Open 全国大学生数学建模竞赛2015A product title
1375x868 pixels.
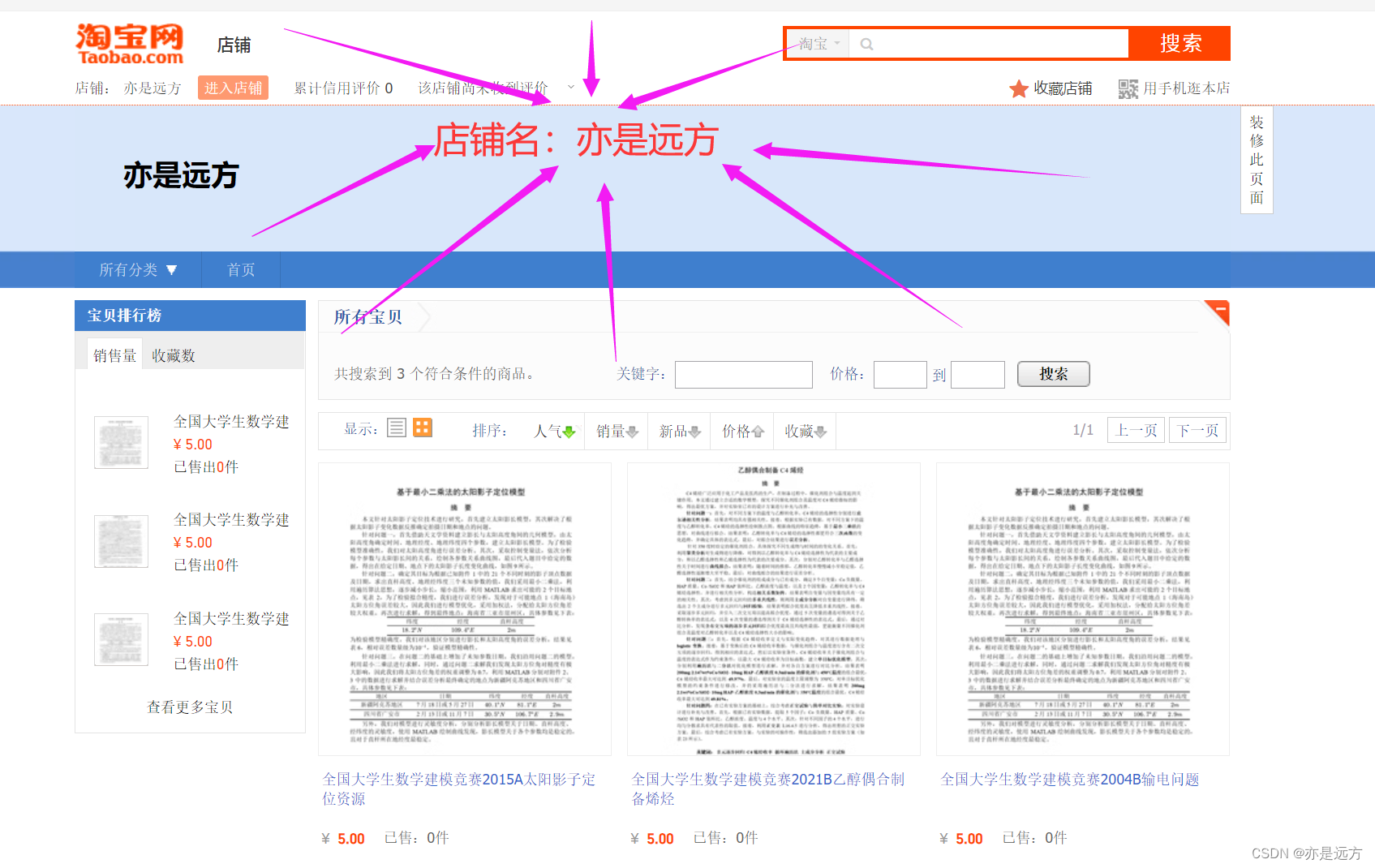[459, 789]
